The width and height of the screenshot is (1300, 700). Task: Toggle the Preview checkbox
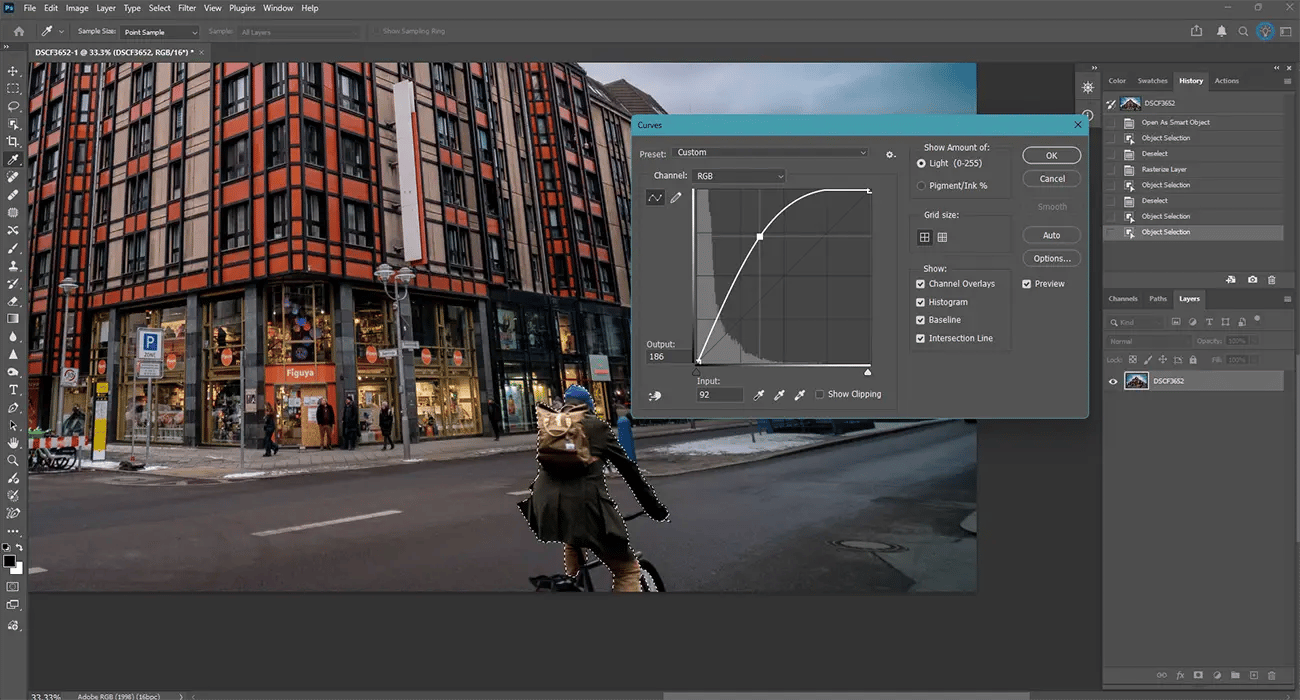click(x=1027, y=284)
